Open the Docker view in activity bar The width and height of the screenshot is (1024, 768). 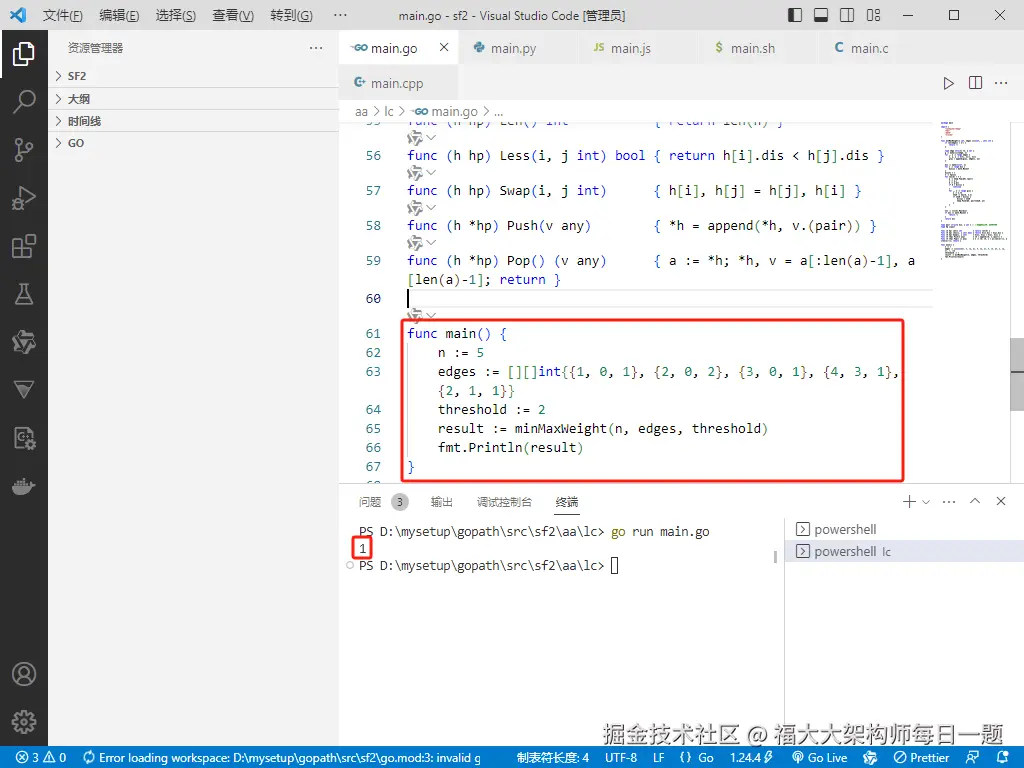point(24,487)
